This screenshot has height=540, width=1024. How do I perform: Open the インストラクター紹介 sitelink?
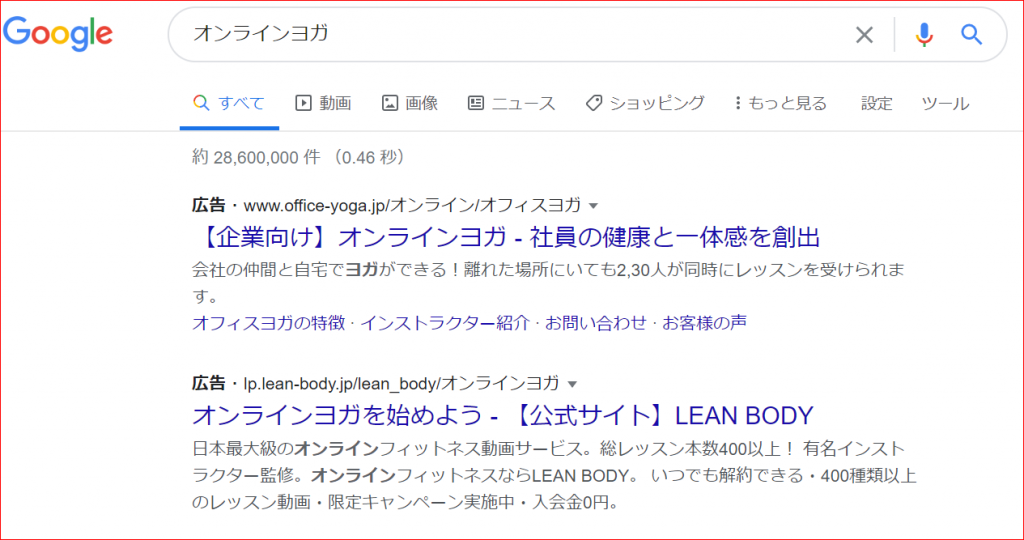(444, 323)
